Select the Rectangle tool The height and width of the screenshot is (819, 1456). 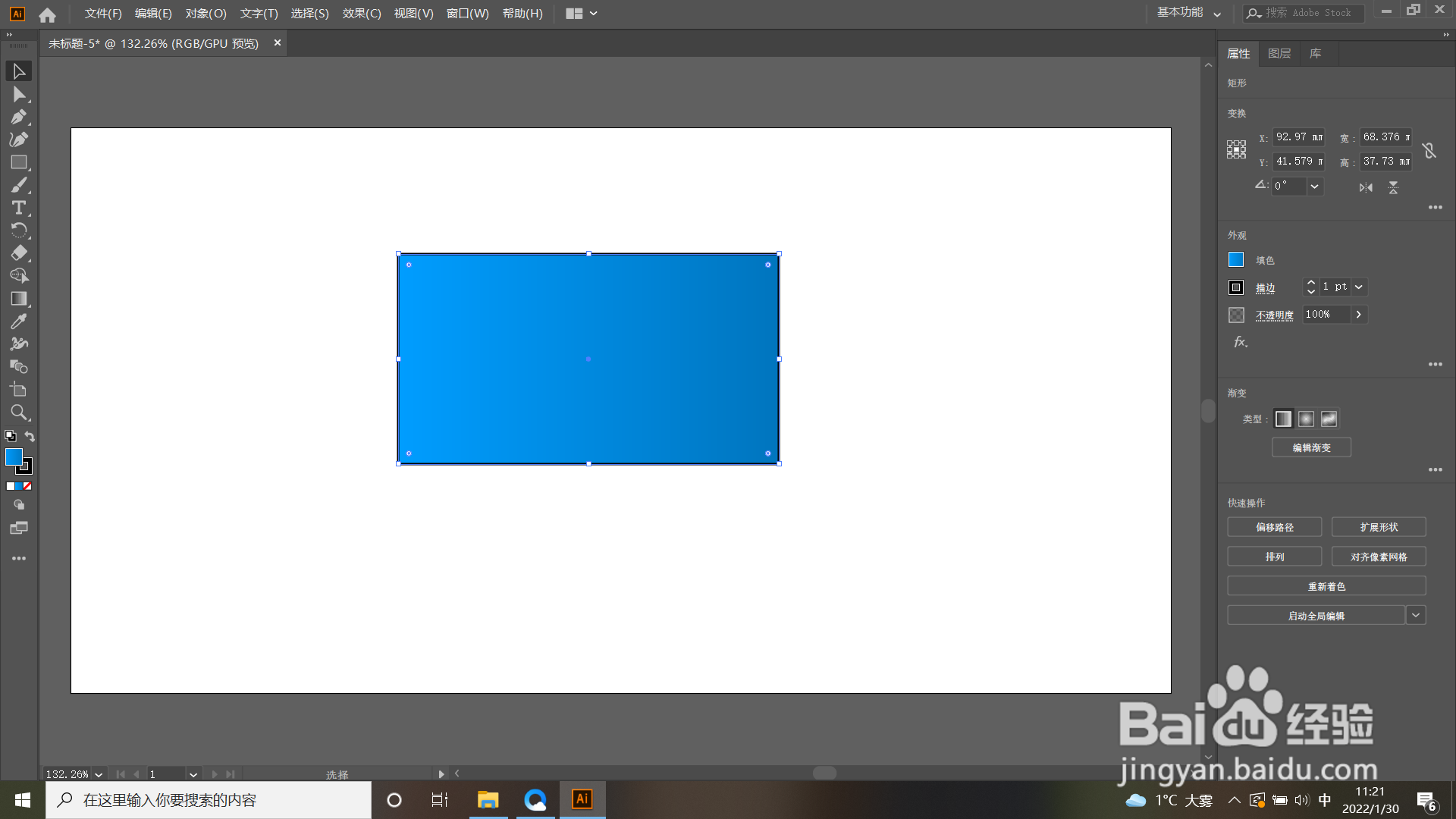pyautogui.click(x=19, y=162)
